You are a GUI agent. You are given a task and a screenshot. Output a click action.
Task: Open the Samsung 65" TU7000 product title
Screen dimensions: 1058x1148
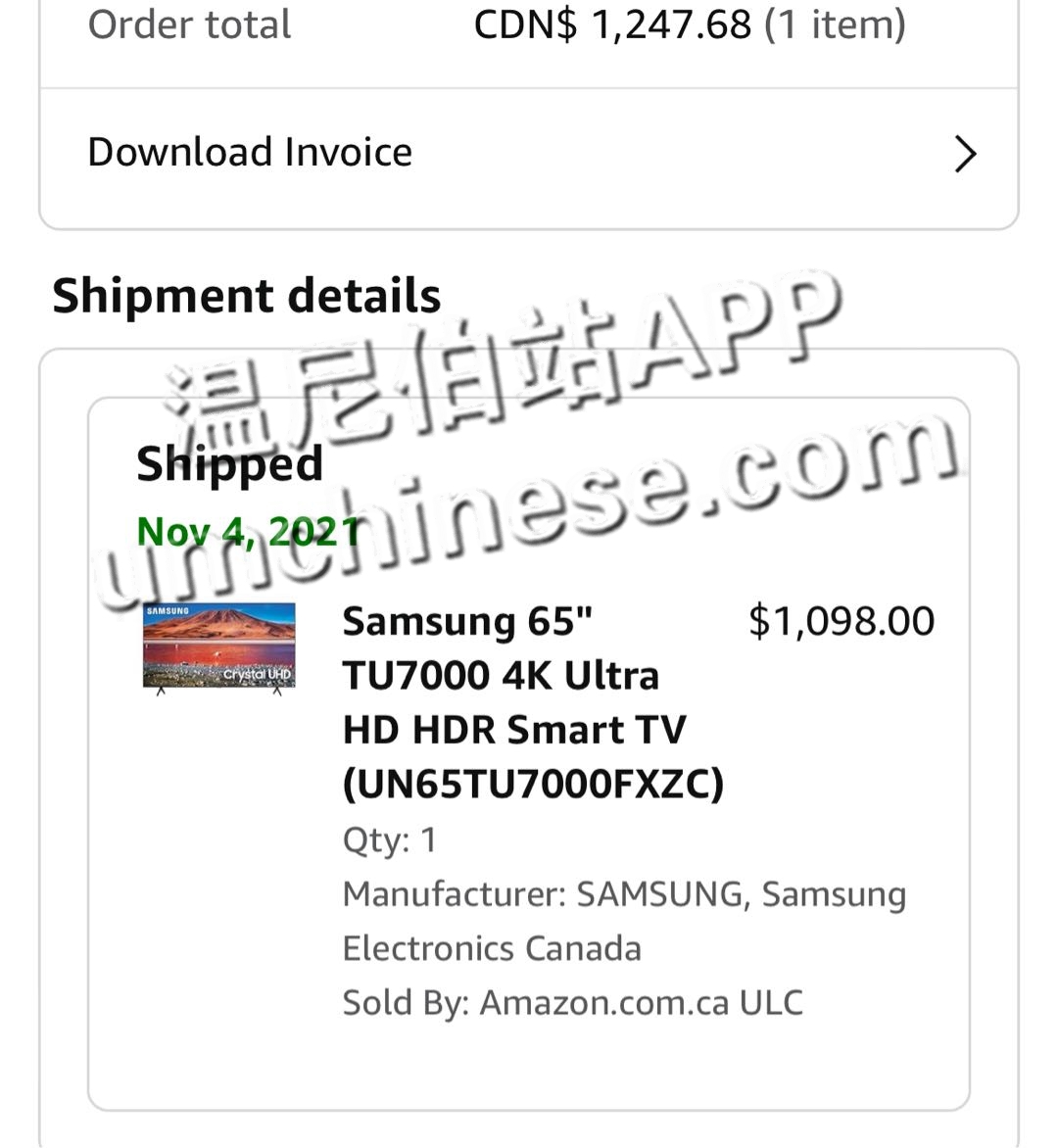514,675
